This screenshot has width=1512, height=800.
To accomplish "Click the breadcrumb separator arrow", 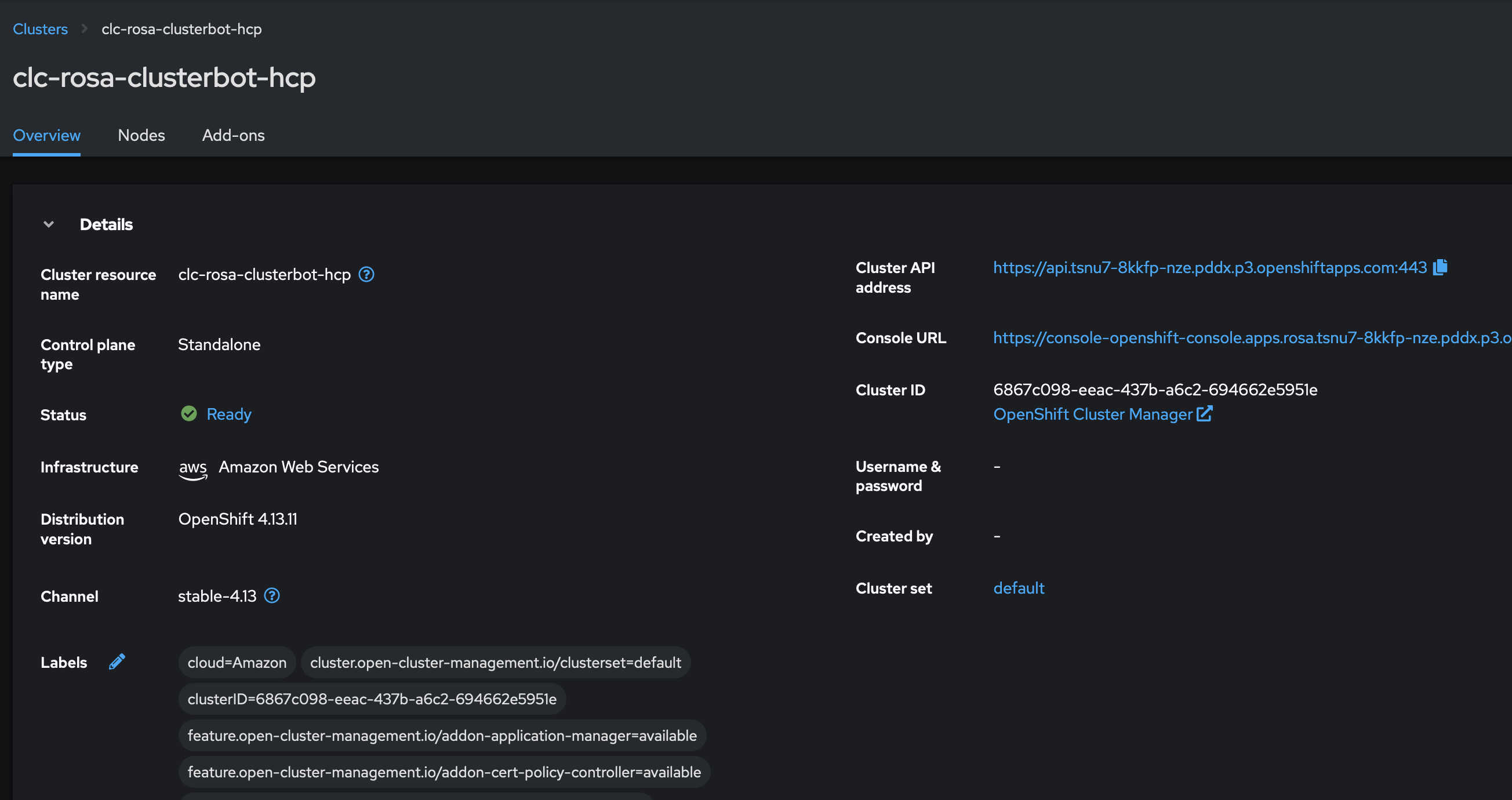I will (85, 29).
